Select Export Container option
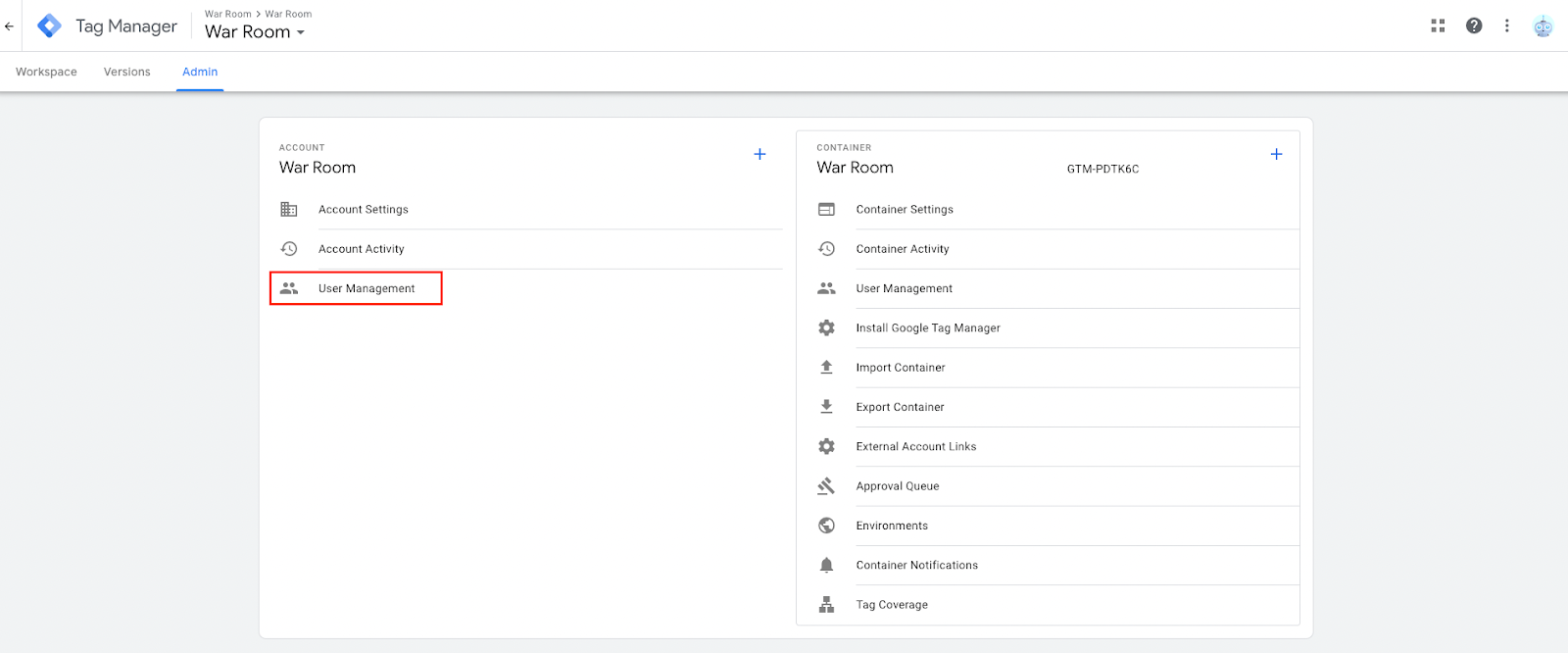The height and width of the screenshot is (653, 1568). [900, 407]
